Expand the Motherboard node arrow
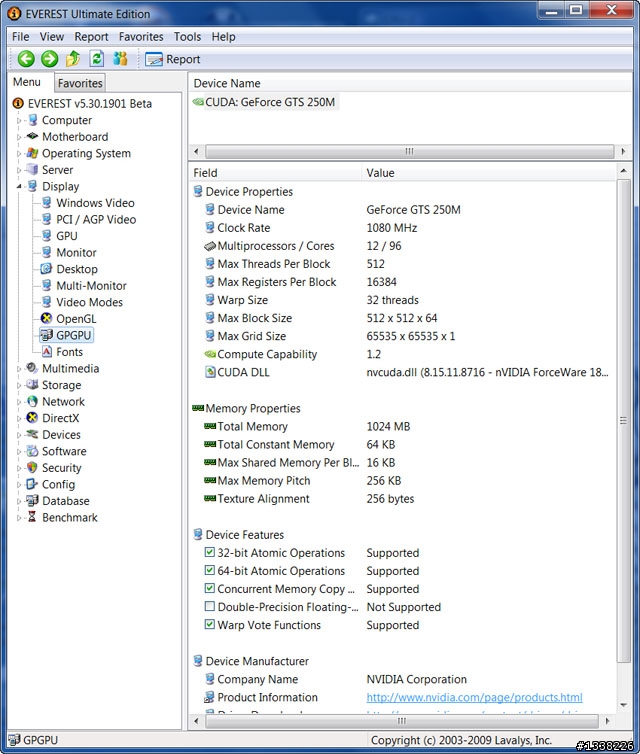The width and height of the screenshot is (640, 754). tap(19, 137)
